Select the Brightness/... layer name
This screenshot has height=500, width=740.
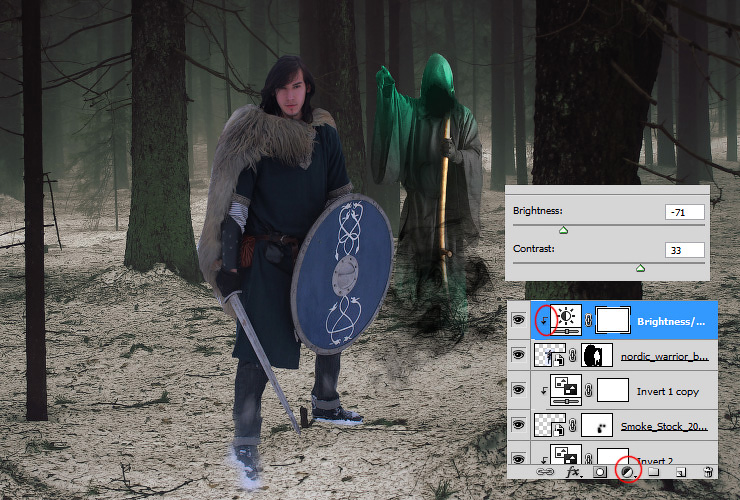671,322
